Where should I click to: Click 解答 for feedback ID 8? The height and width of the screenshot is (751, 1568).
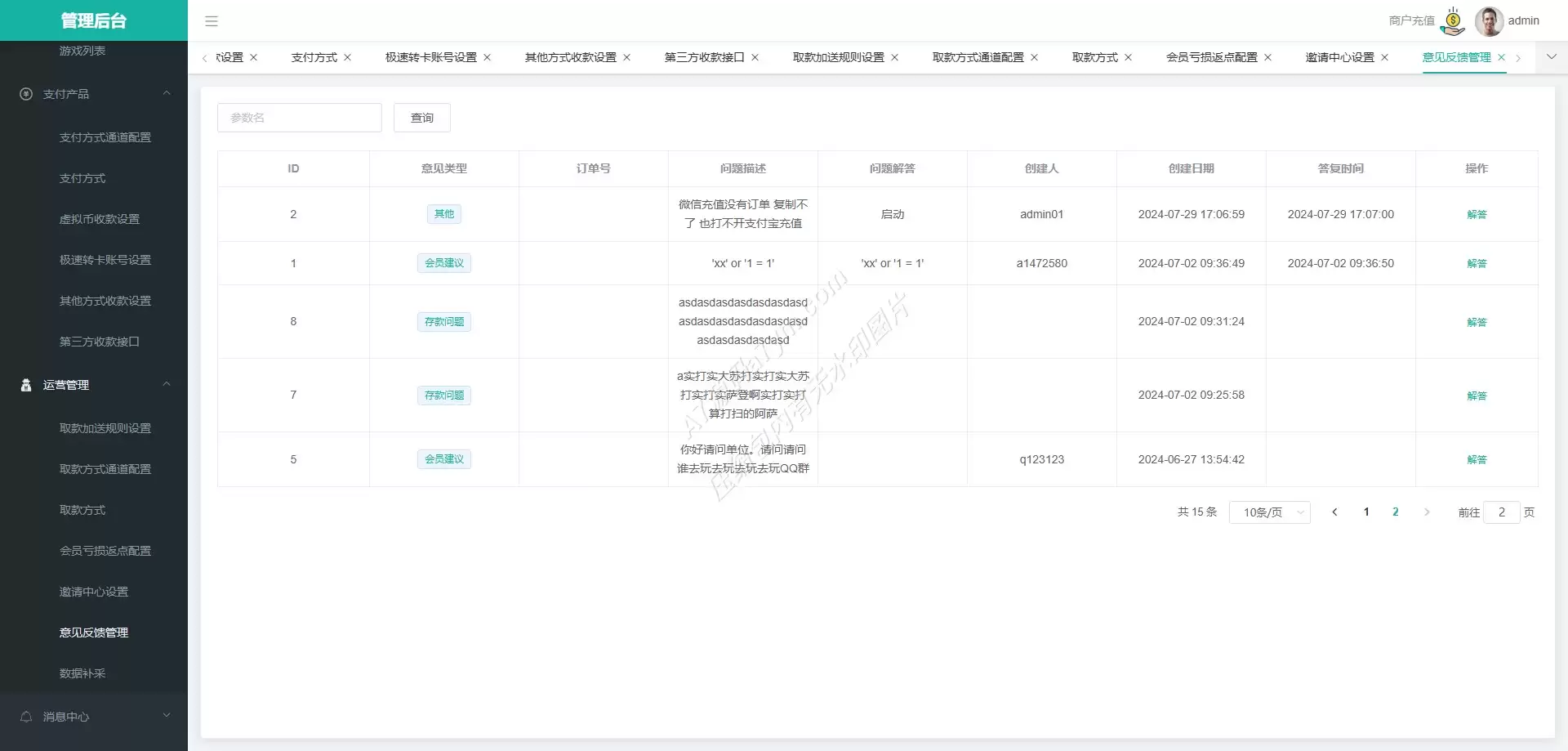click(x=1477, y=322)
